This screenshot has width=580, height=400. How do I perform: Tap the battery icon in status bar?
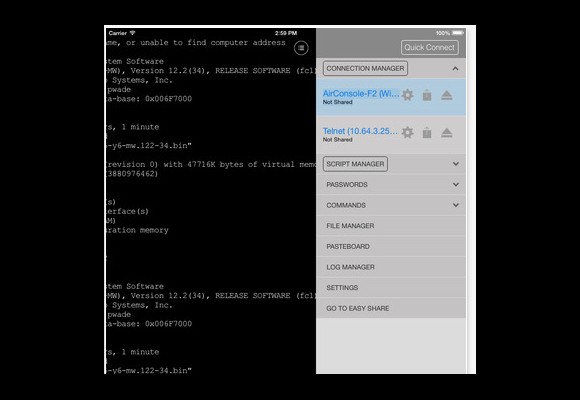pyautogui.click(x=458, y=33)
